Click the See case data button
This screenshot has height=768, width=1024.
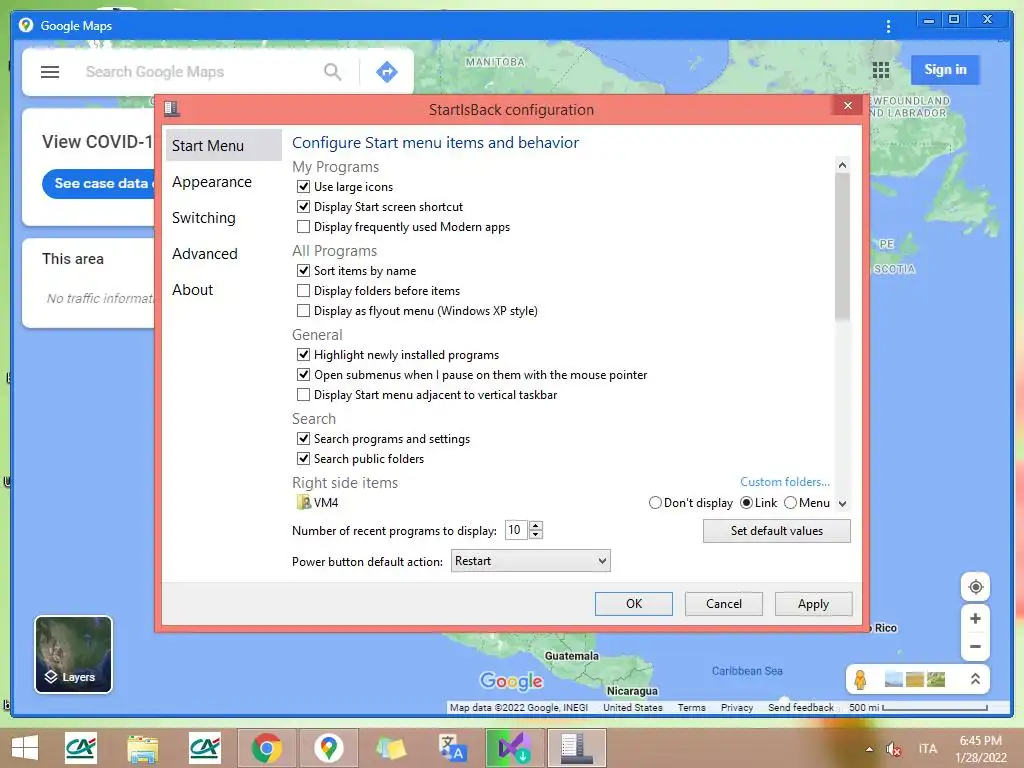(x=99, y=184)
